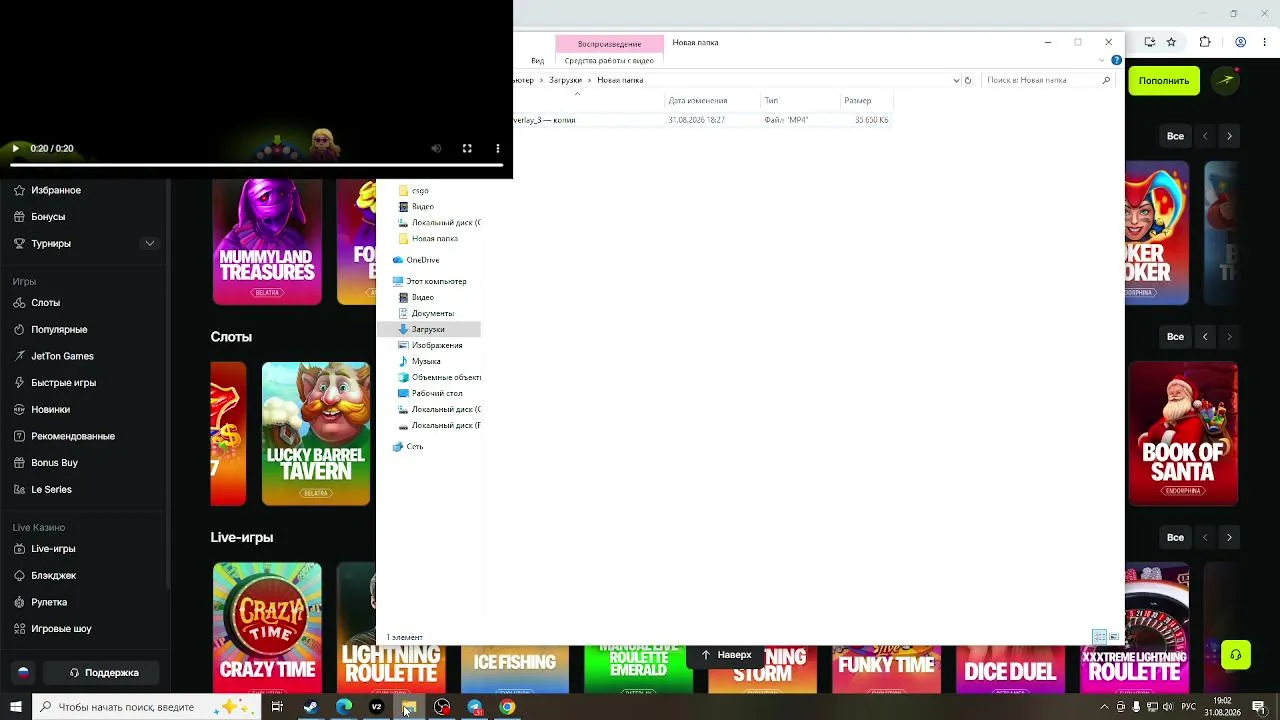Click the Bonus Buy icon in the sidebar
This screenshot has width=1280, height=720.
20,463
